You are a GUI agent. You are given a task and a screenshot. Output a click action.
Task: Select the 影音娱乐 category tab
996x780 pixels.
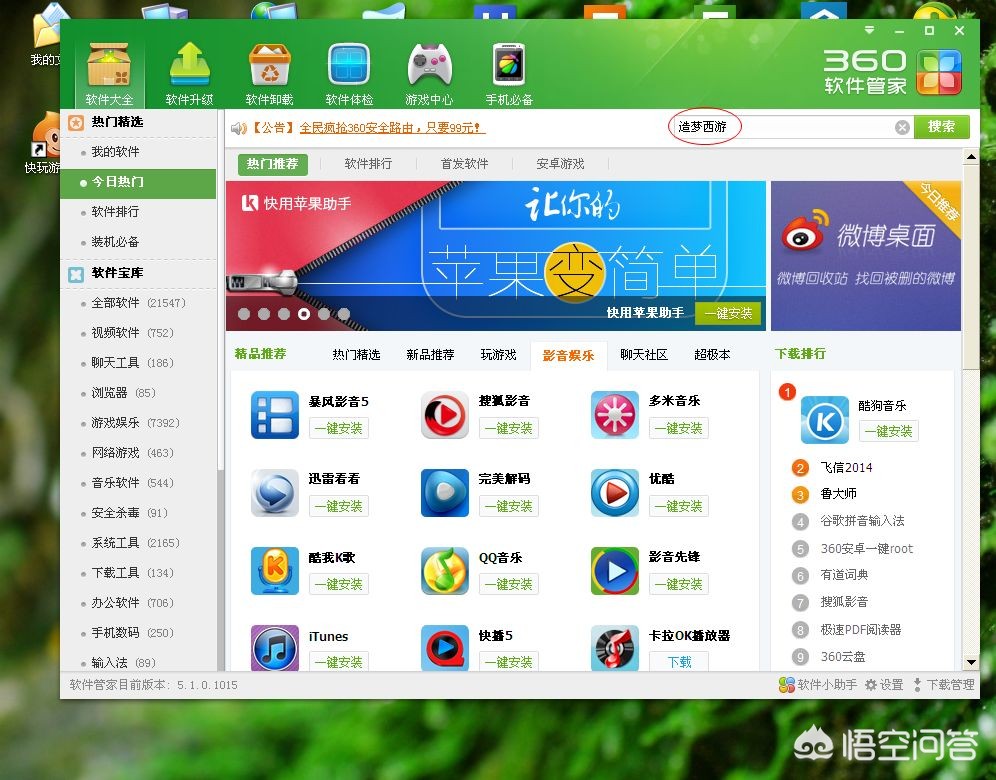(569, 355)
